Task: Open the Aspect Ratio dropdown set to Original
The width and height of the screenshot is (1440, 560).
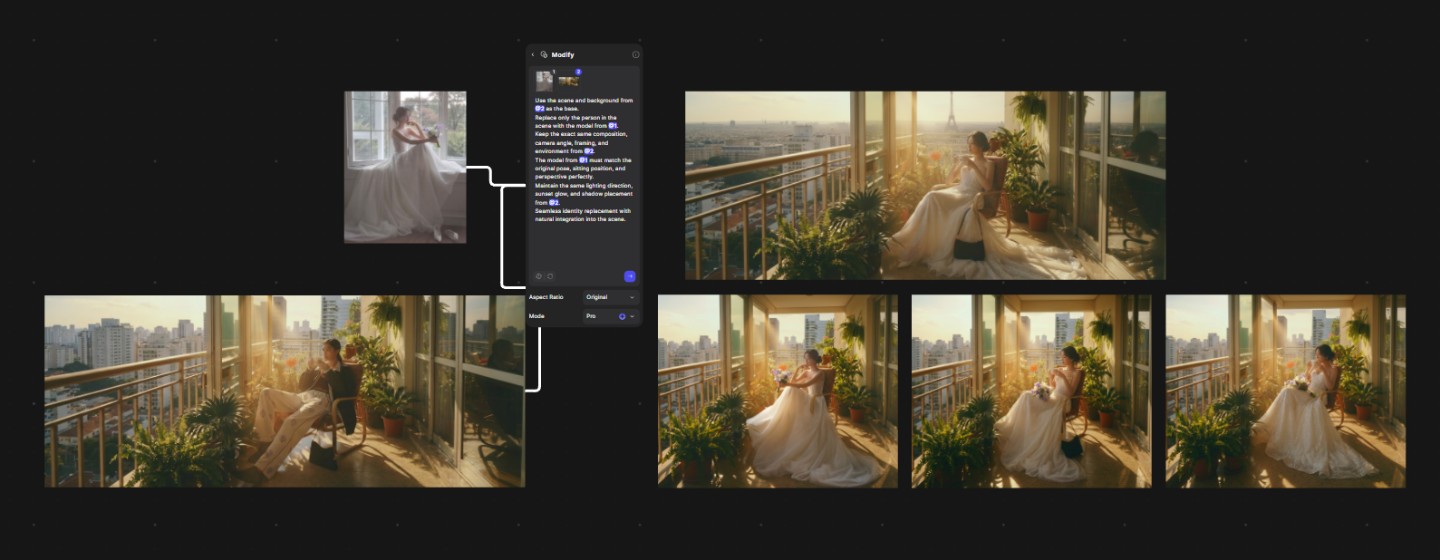Action: [610, 297]
